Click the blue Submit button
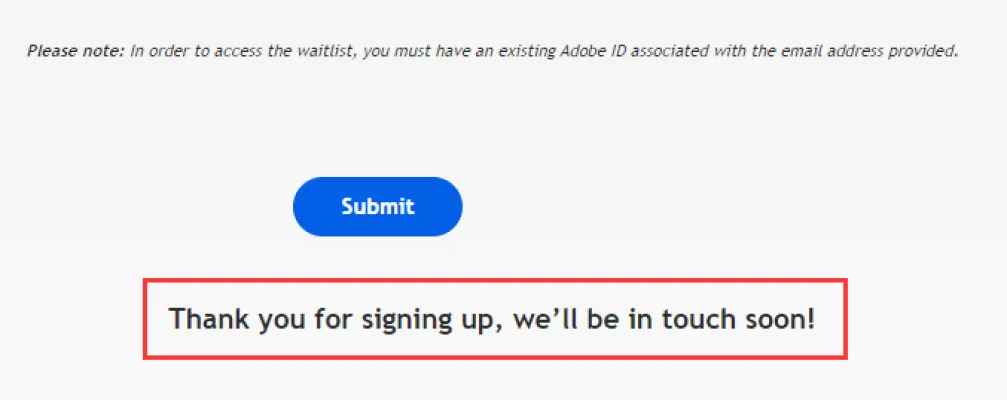The width and height of the screenshot is (1007, 400). [377, 207]
